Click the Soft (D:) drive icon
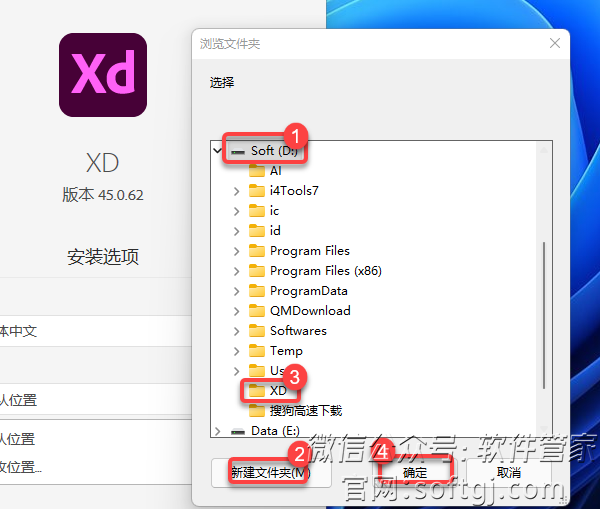 tap(238, 152)
